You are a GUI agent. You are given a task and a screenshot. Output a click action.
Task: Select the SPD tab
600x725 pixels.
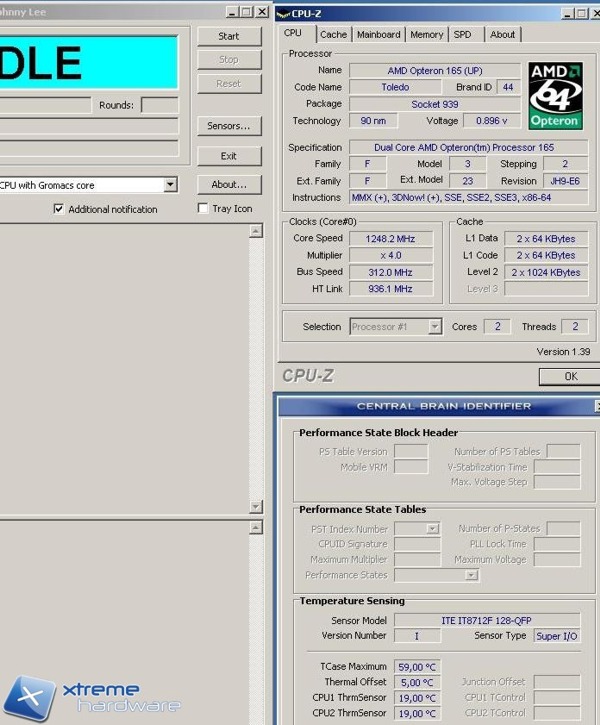click(x=462, y=34)
